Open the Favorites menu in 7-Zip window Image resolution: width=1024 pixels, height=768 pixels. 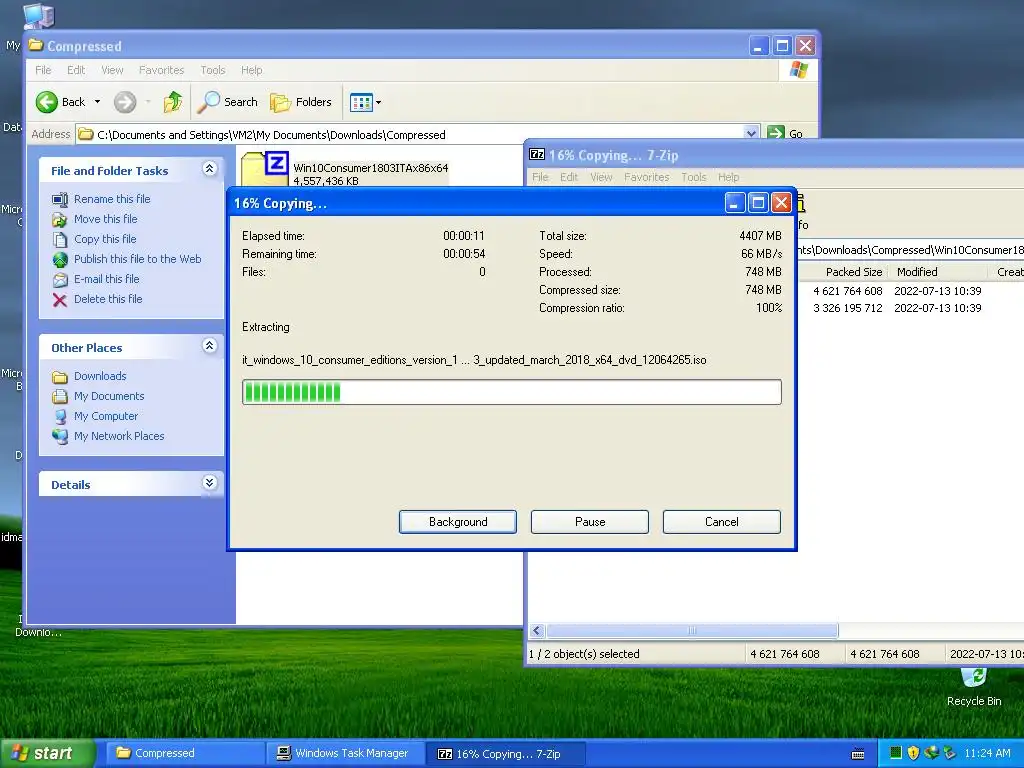(x=647, y=177)
